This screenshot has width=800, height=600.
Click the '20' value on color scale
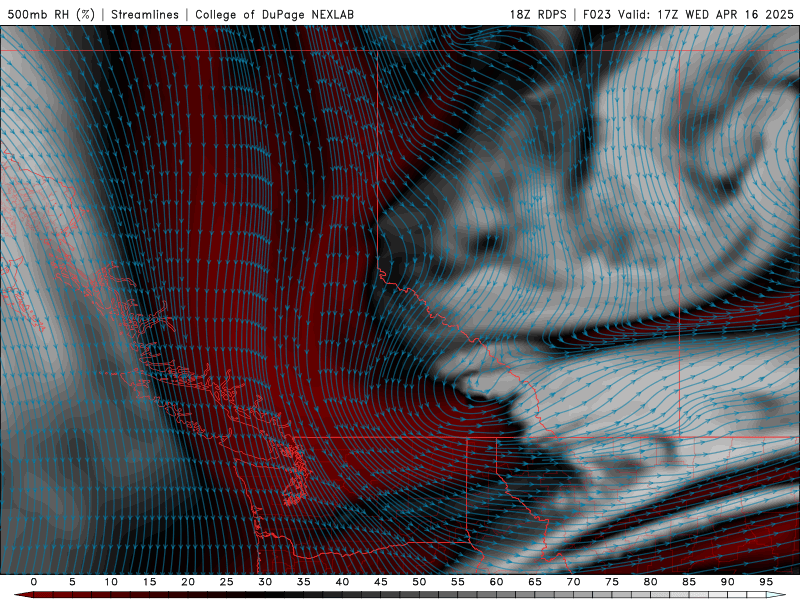point(188,582)
